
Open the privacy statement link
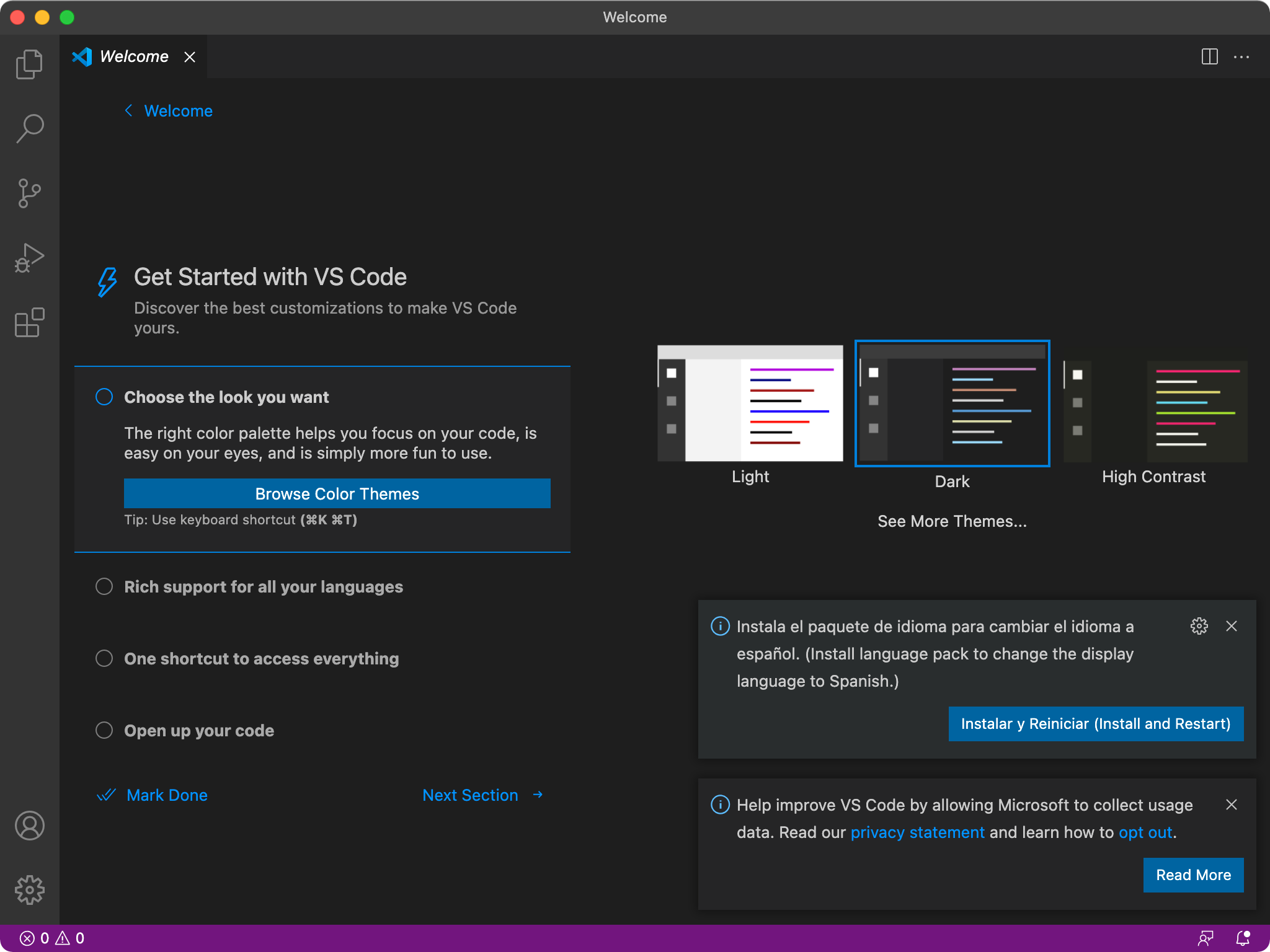[x=917, y=832]
